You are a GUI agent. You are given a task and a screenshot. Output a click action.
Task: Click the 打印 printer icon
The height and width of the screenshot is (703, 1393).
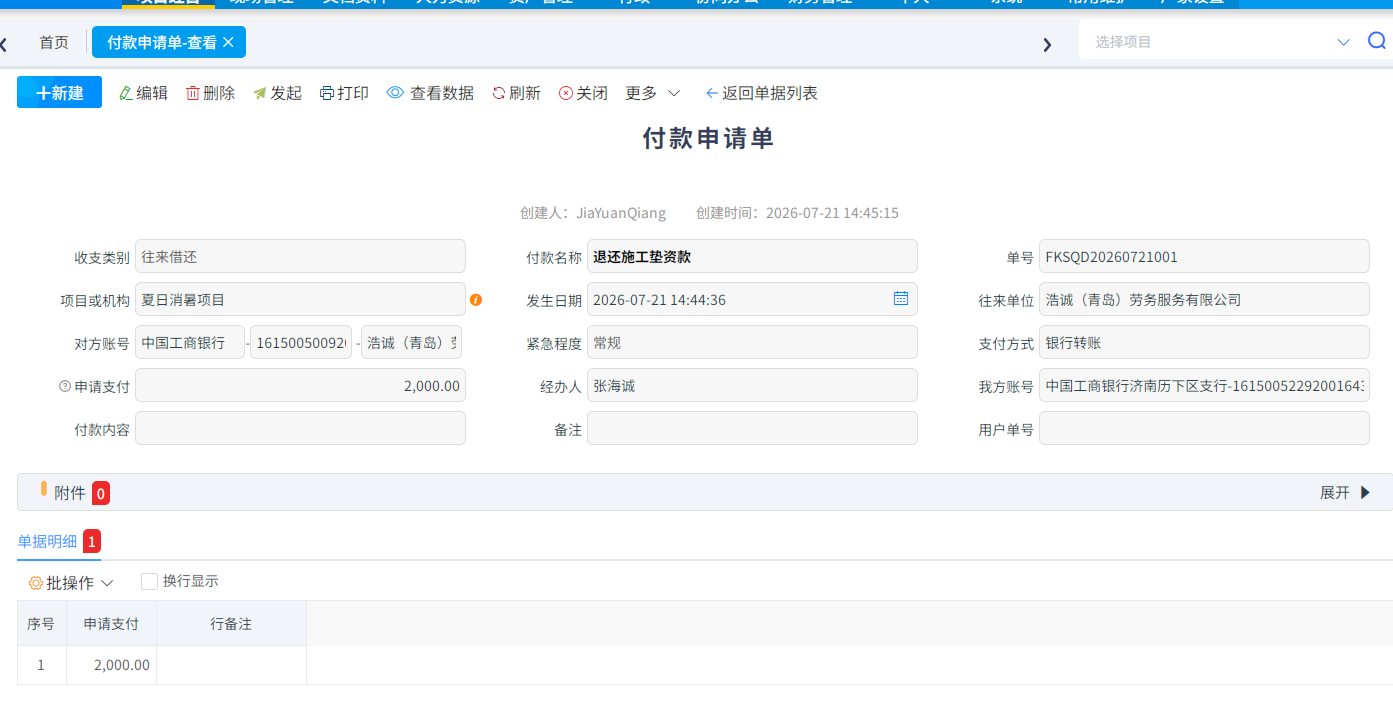pos(327,93)
